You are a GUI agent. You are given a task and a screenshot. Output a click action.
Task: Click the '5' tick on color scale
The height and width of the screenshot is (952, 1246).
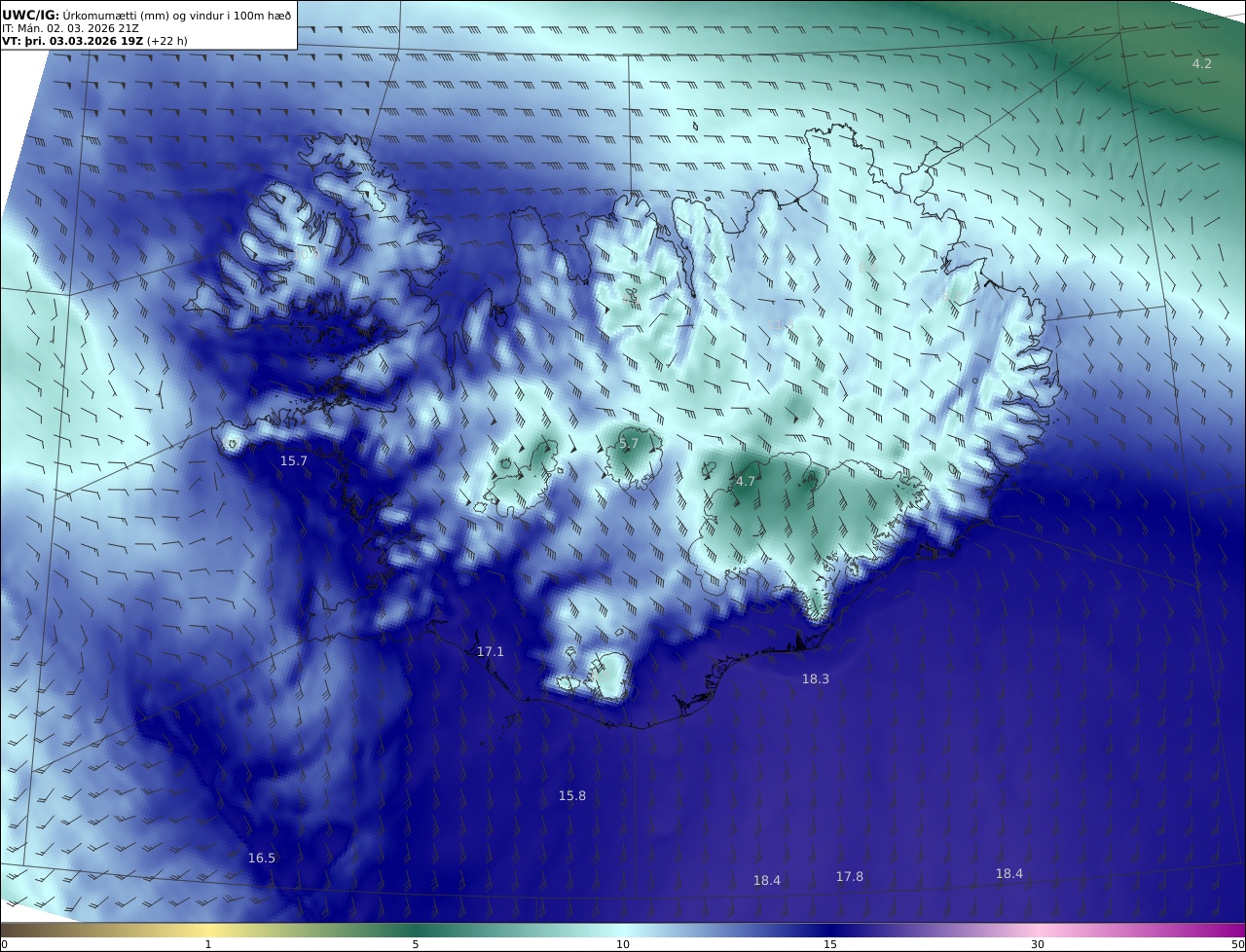(416, 944)
